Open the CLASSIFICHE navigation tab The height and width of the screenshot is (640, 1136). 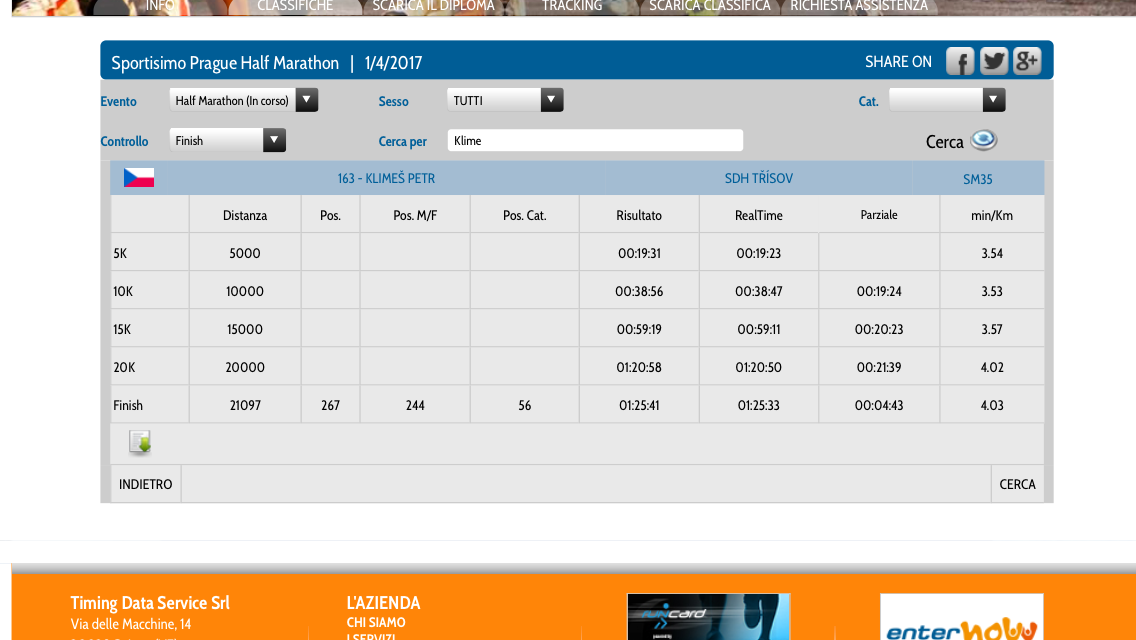tap(295, 6)
